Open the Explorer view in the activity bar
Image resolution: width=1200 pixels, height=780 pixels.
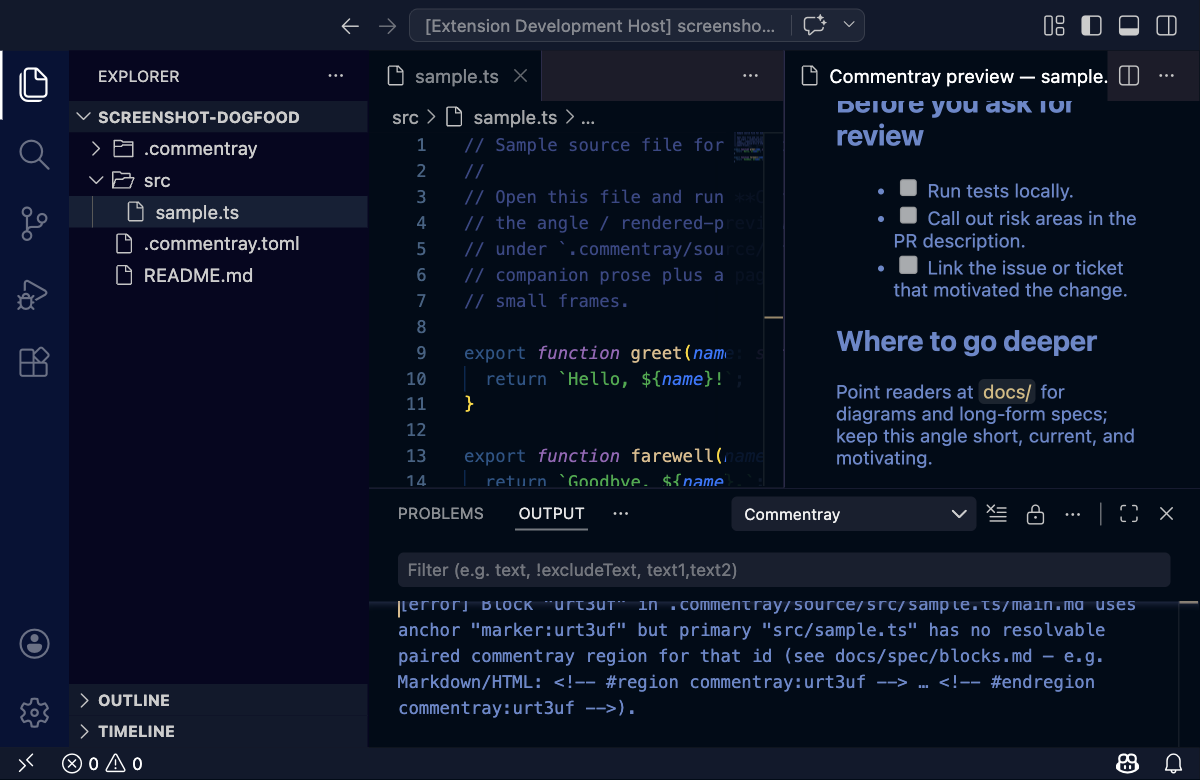(34, 84)
